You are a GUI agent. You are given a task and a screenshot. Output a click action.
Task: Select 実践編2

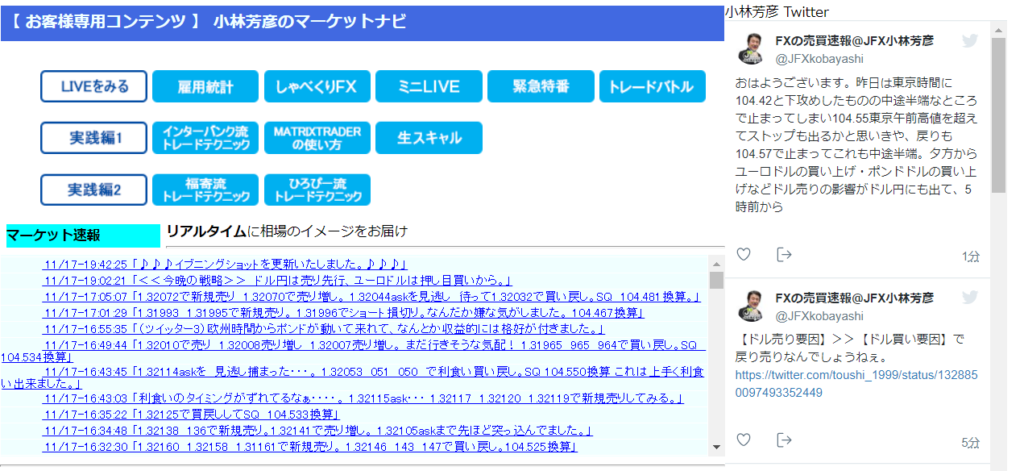click(x=94, y=190)
